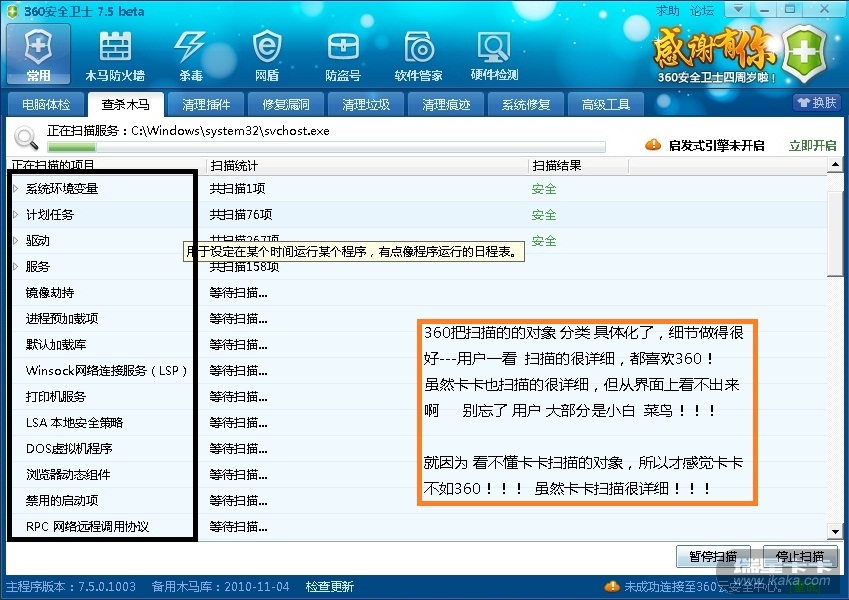Click the 检查更新 link in status bar
The width and height of the screenshot is (849, 600).
click(x=329, y=586)
